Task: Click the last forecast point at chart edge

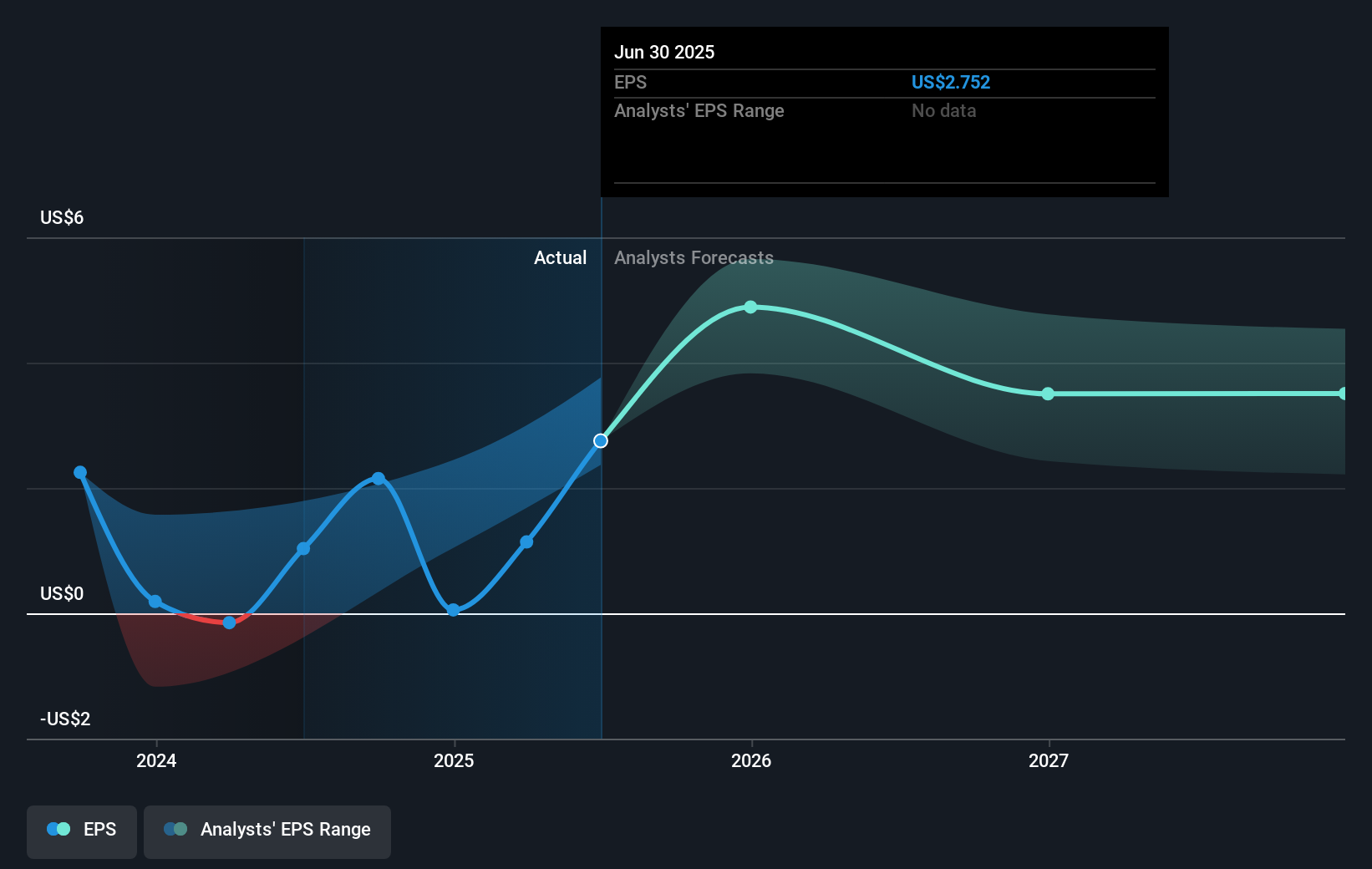Action: (1342, 394)
